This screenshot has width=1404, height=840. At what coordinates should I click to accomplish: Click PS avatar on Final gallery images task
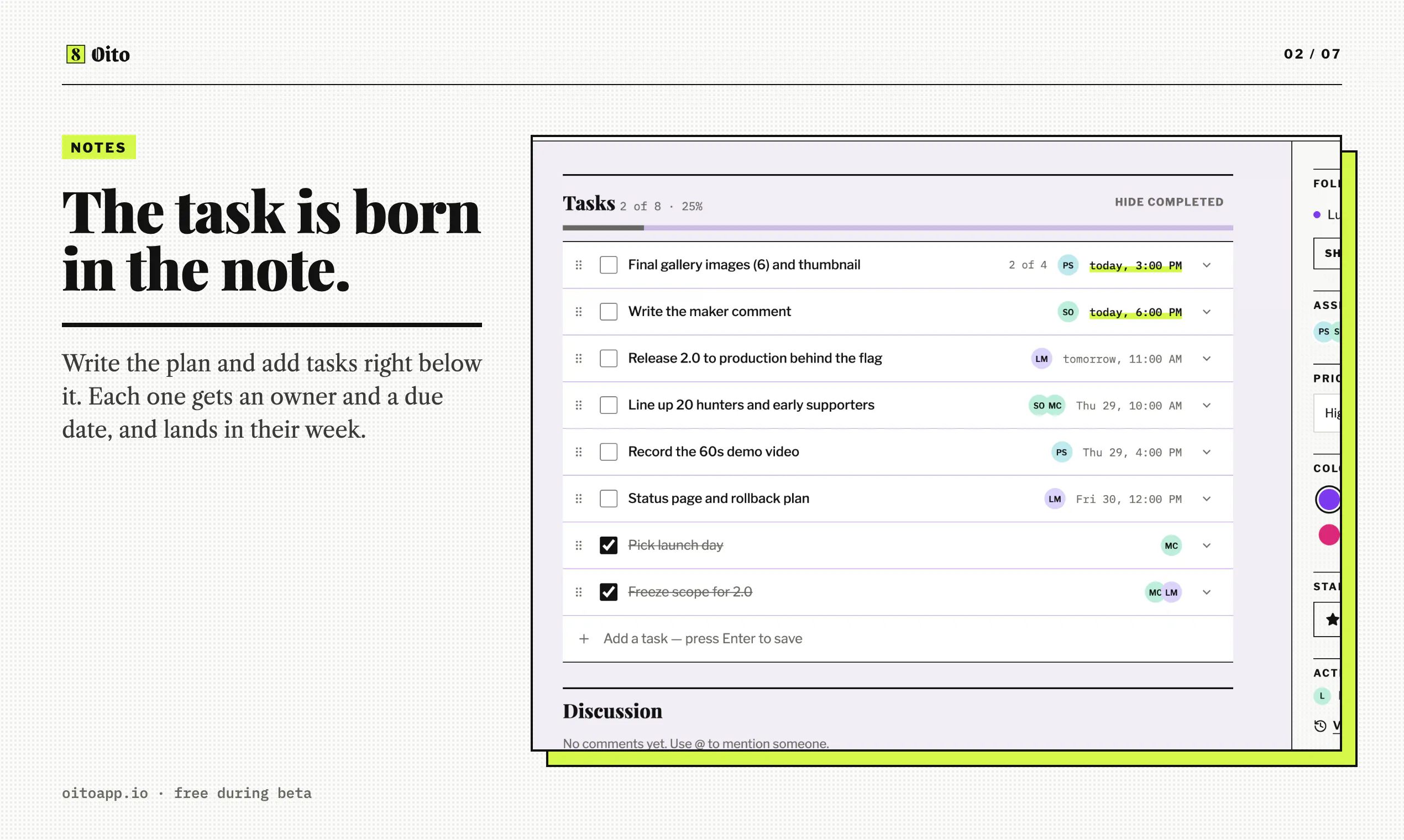(1068, 265)
